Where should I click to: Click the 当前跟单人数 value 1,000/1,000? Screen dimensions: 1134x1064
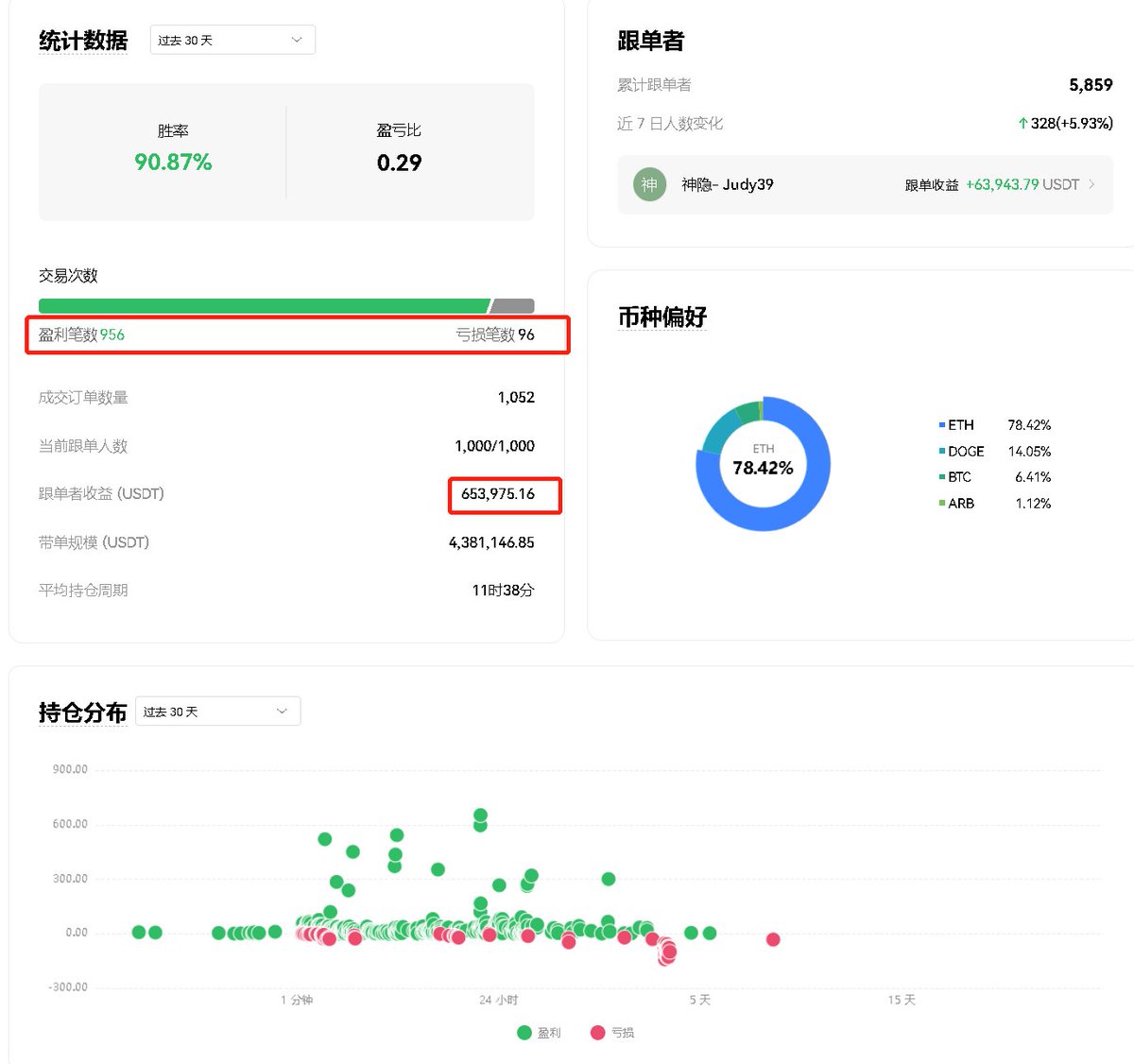pyautogui.click(x=494, y=446)
